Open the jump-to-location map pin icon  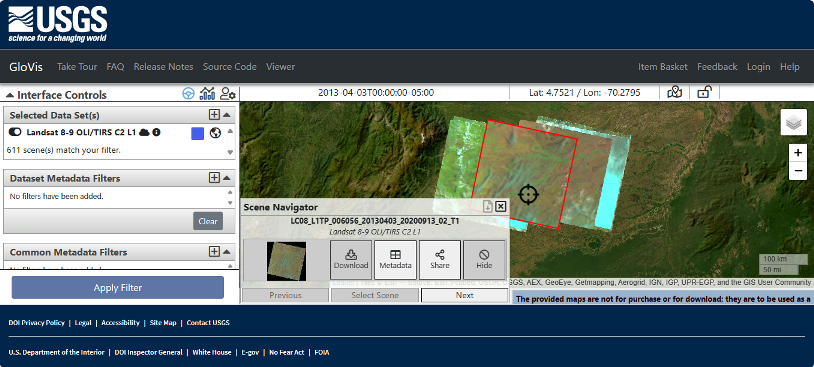[674, 92]
